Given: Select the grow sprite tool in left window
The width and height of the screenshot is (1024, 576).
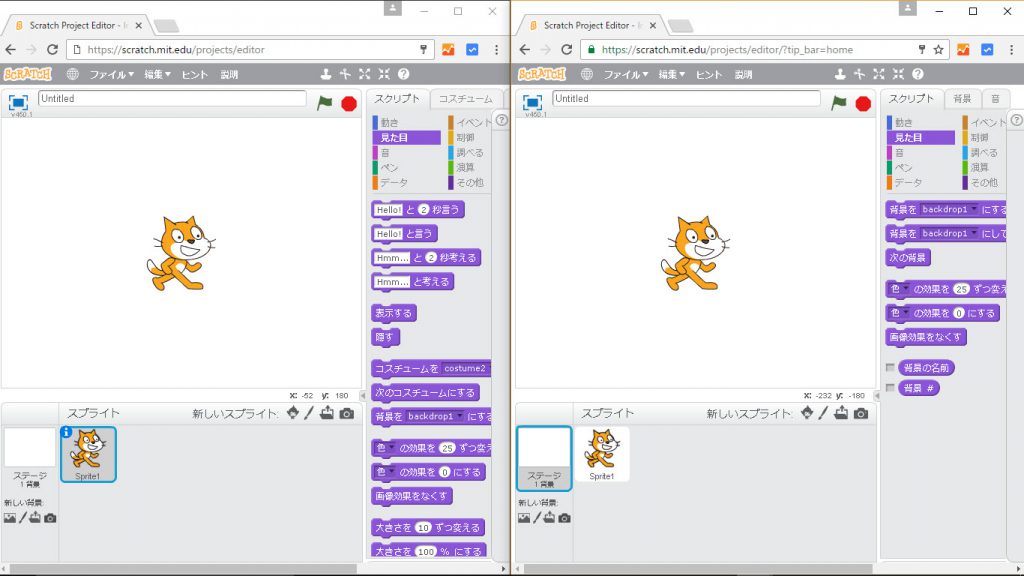Looking at the screenshot, I should click(x=364, y=74).
